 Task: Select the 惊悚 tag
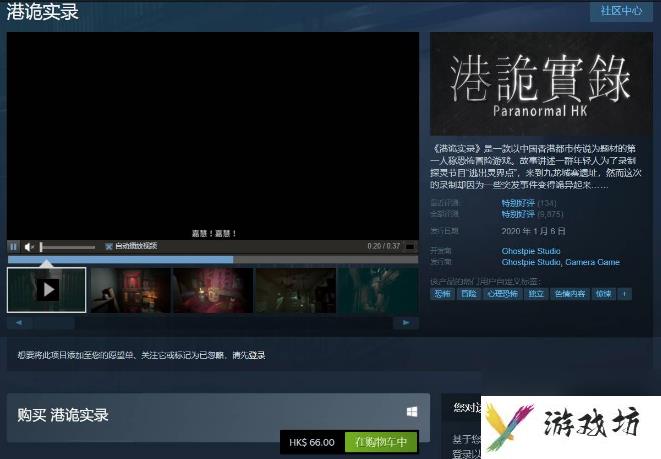click(603, 294)
